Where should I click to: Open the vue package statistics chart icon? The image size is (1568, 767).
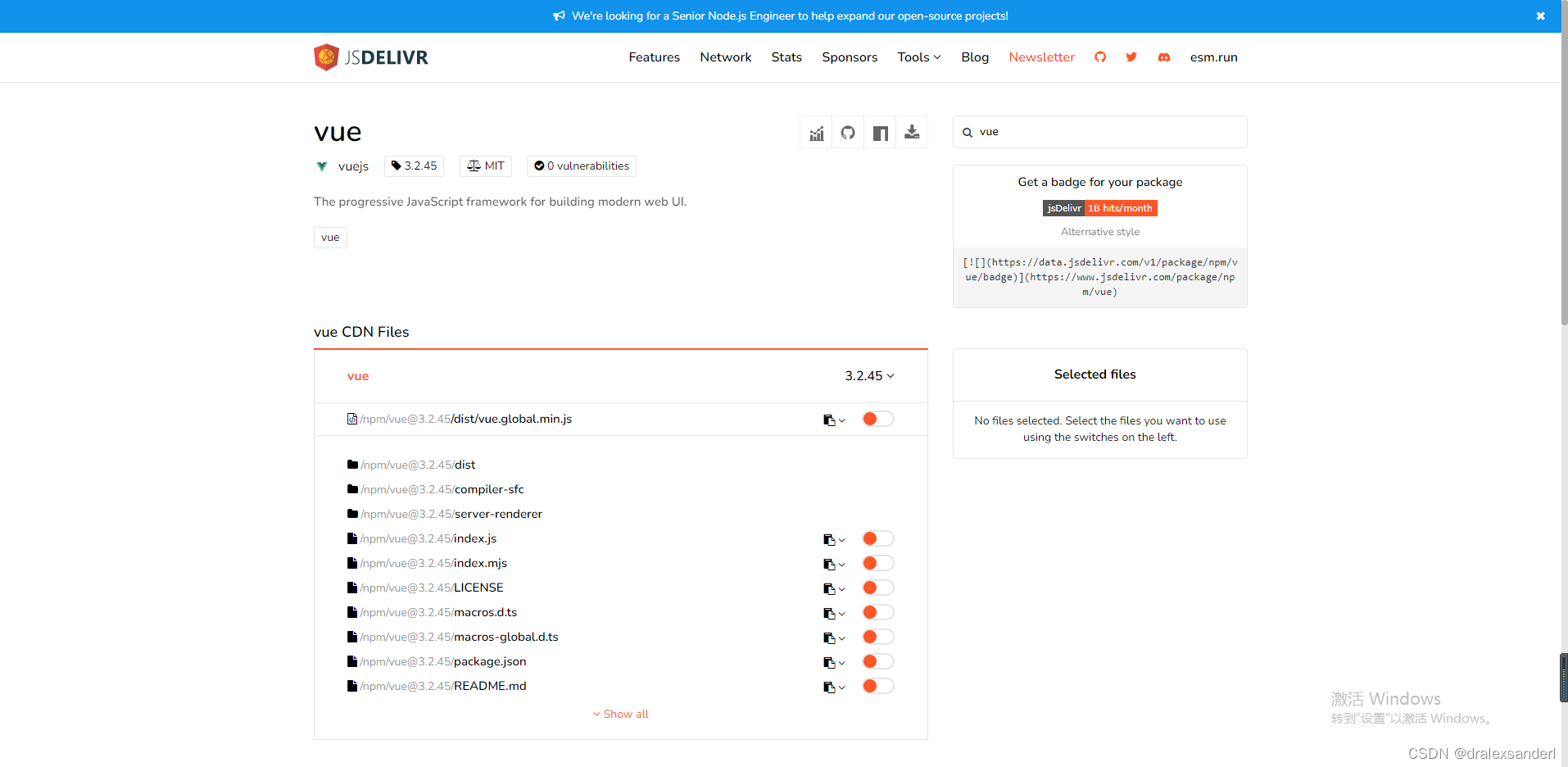click(817, 133)
